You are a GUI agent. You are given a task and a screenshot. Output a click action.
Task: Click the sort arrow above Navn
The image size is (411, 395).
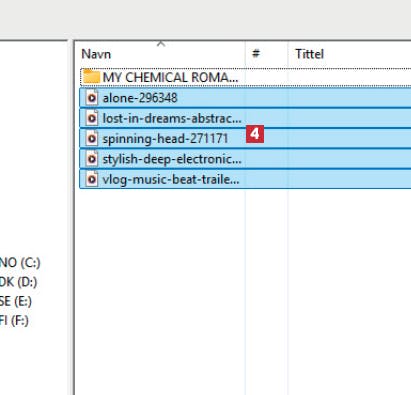click(x=161, y=44)
